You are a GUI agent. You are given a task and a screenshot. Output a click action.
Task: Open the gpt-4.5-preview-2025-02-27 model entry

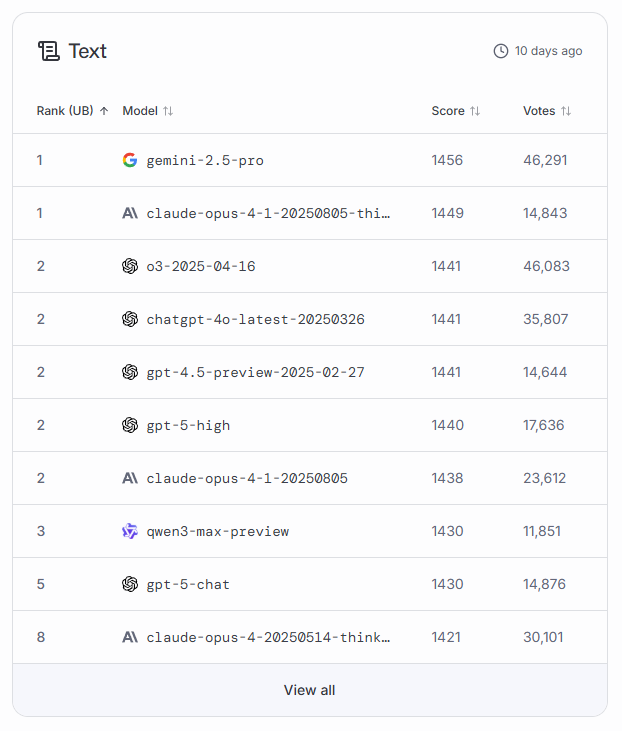(255, 372)
